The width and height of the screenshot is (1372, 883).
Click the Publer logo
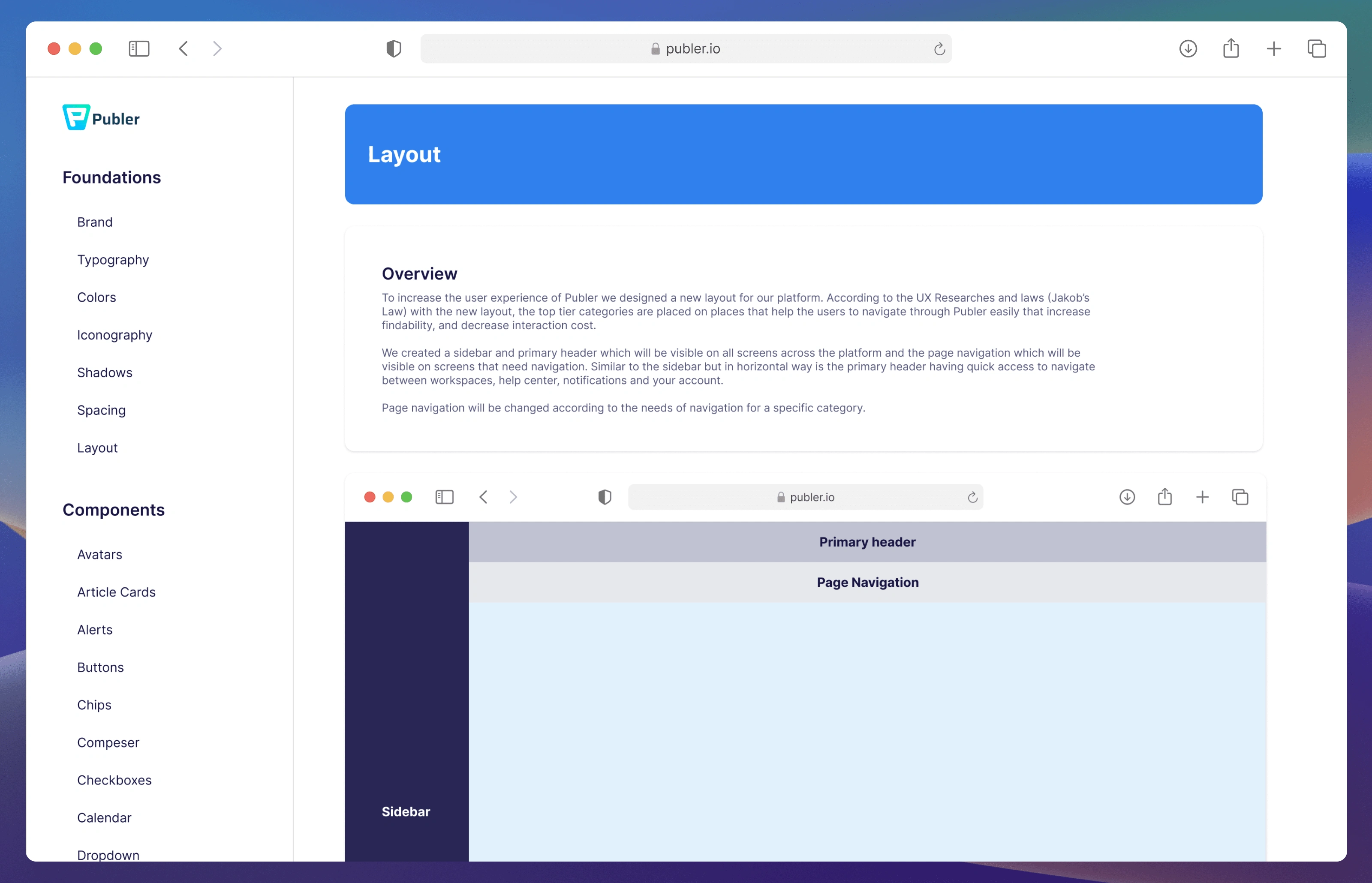[x=101, y=117]
